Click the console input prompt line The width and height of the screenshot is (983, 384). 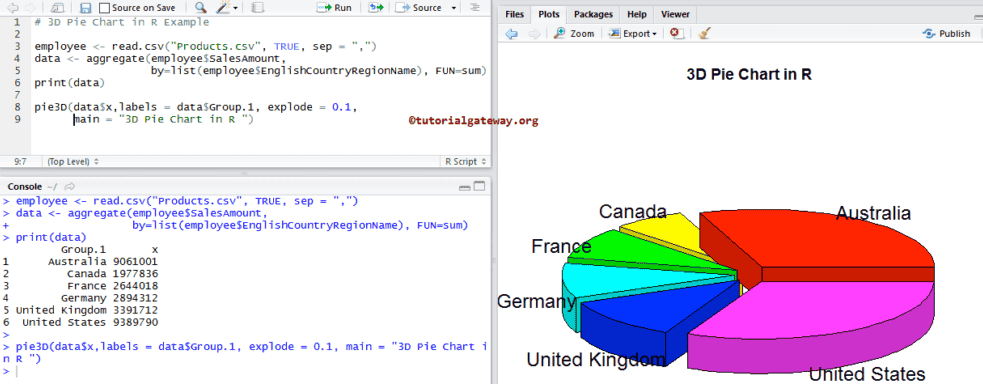[244, 371]
